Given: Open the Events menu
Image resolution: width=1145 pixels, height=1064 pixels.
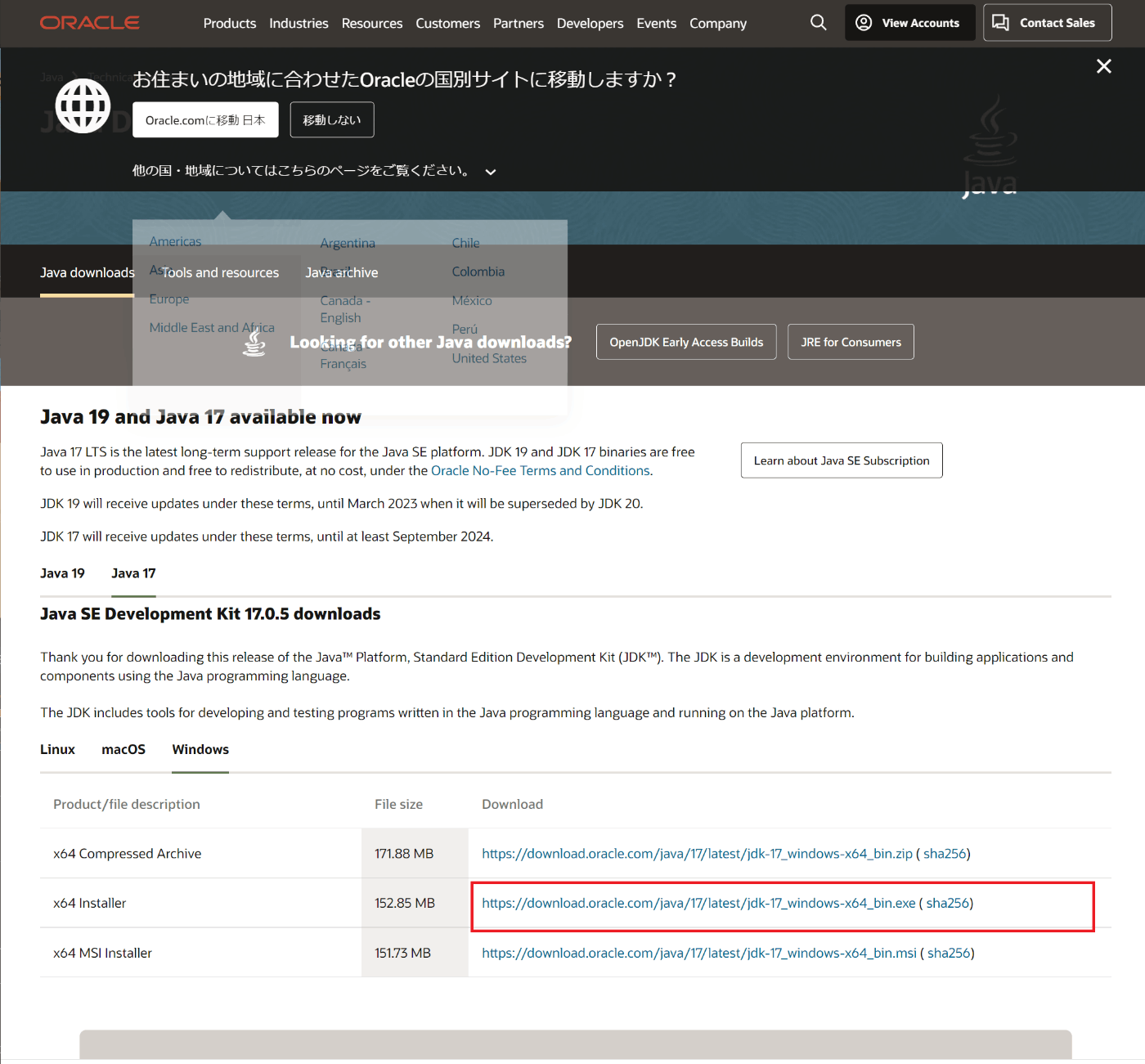Looking at the screenshot, I should (x=656, y=24).
